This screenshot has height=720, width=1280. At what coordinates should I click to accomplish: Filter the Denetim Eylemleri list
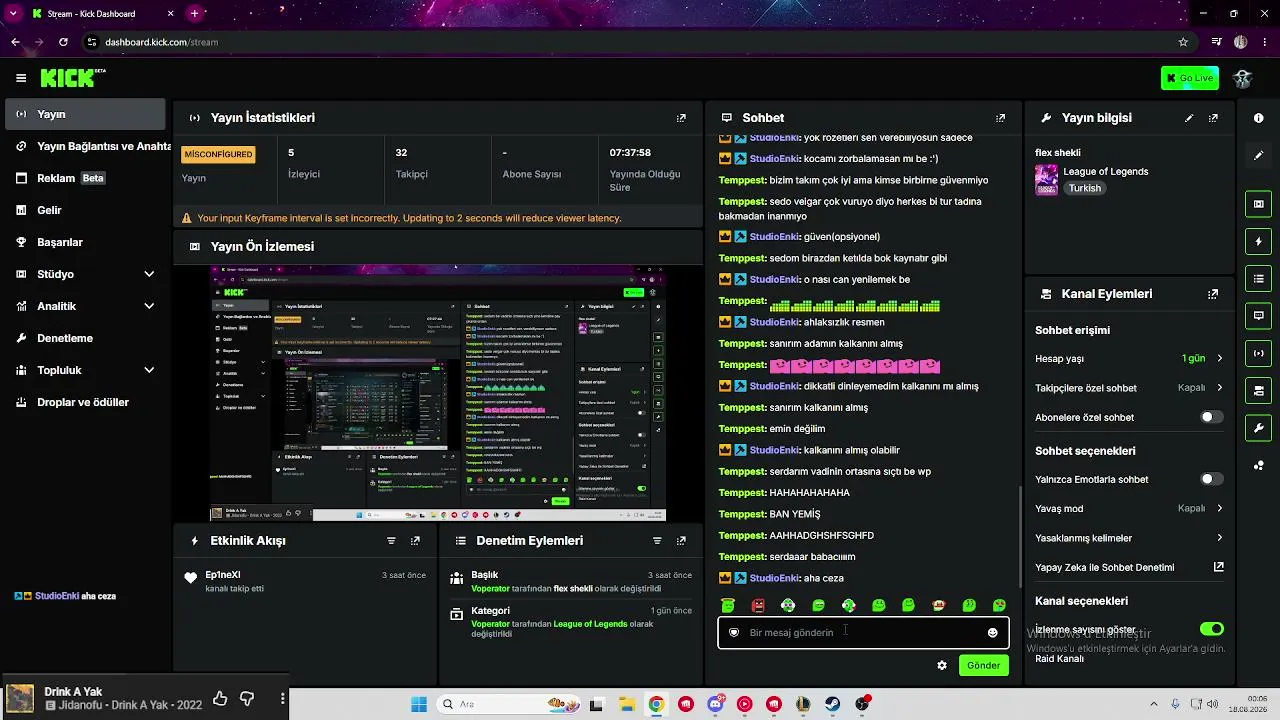[657, 541]
